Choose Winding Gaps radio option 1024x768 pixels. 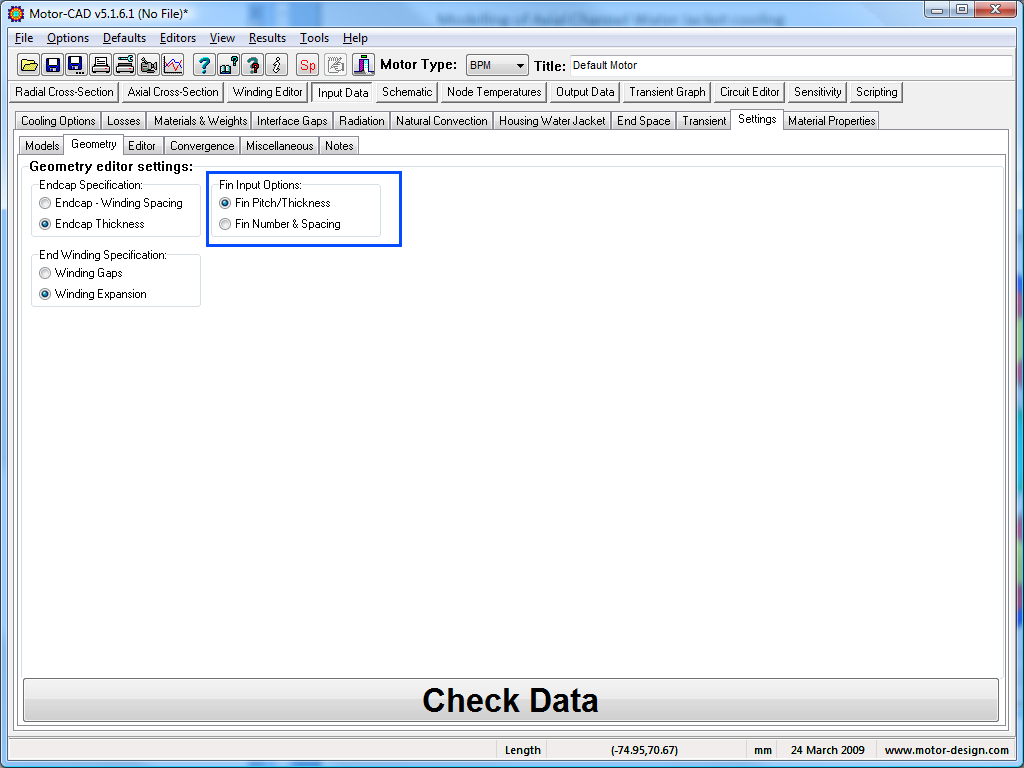point(46,273)
